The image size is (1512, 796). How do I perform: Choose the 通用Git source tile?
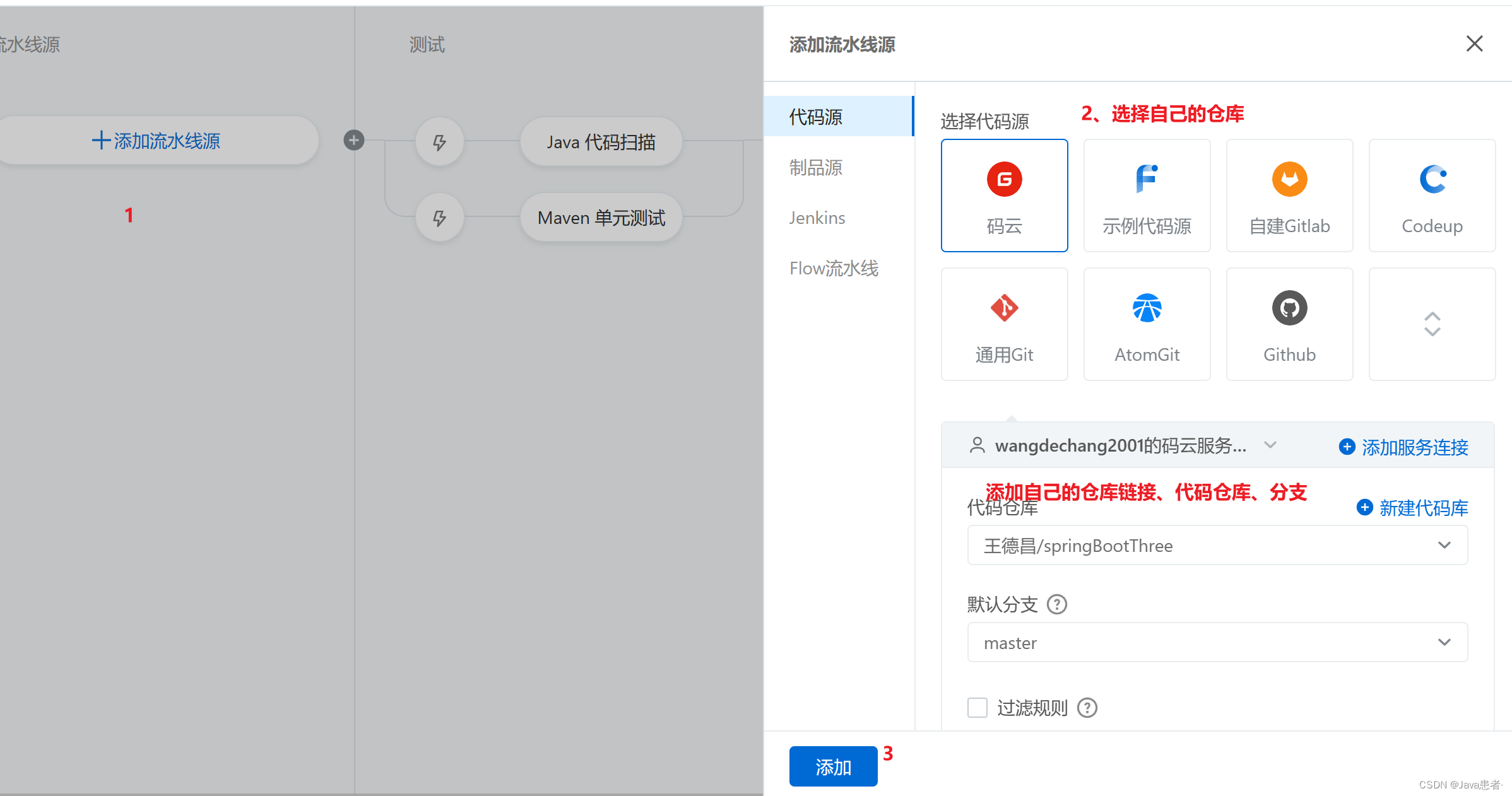click(x=1004, y=324)
